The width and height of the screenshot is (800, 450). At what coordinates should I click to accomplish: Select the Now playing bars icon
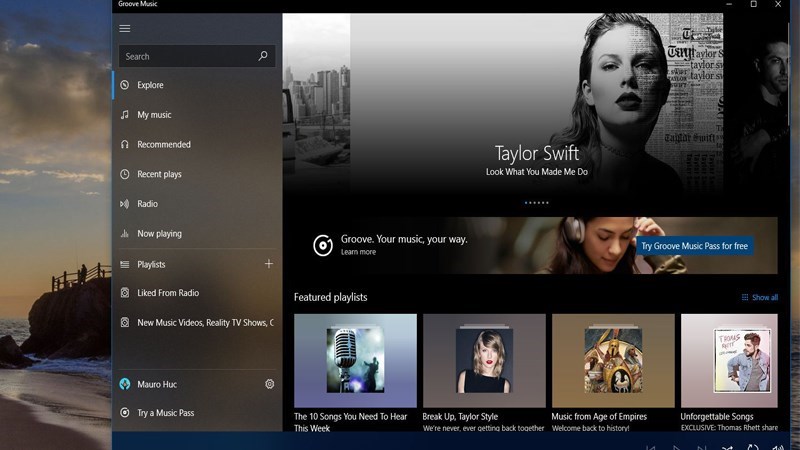(x=125, y=234)
